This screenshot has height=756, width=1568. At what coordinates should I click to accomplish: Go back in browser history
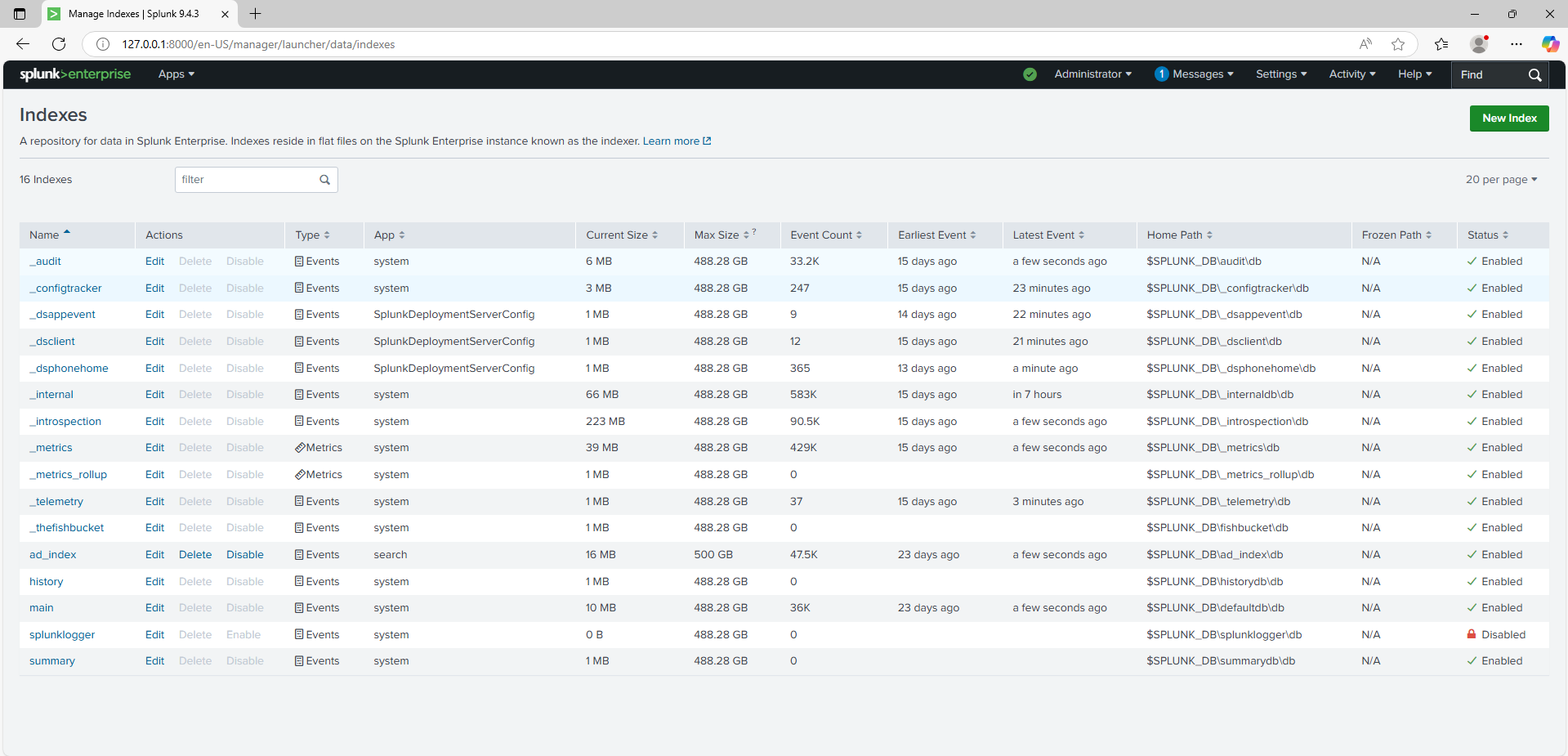[23, 44]
